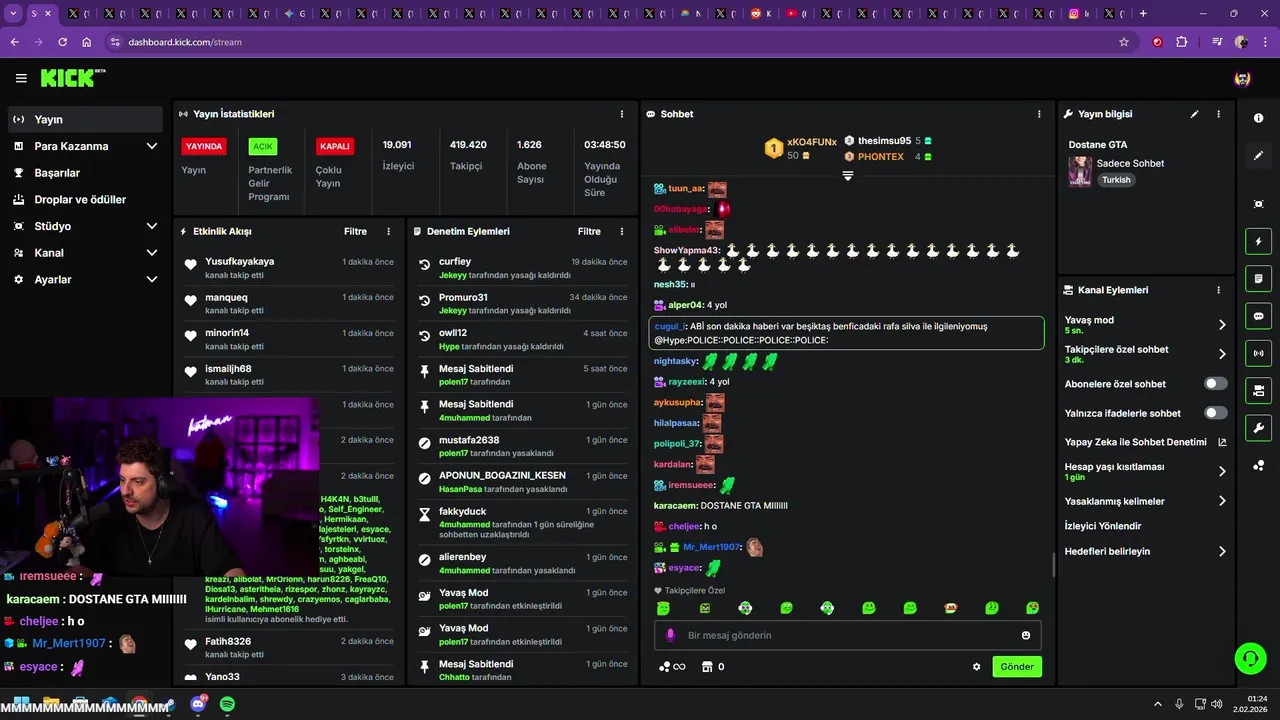Open the AI chat moderation external link icon
This screenshot has height=720, width=1280.
click(1222, 442)
